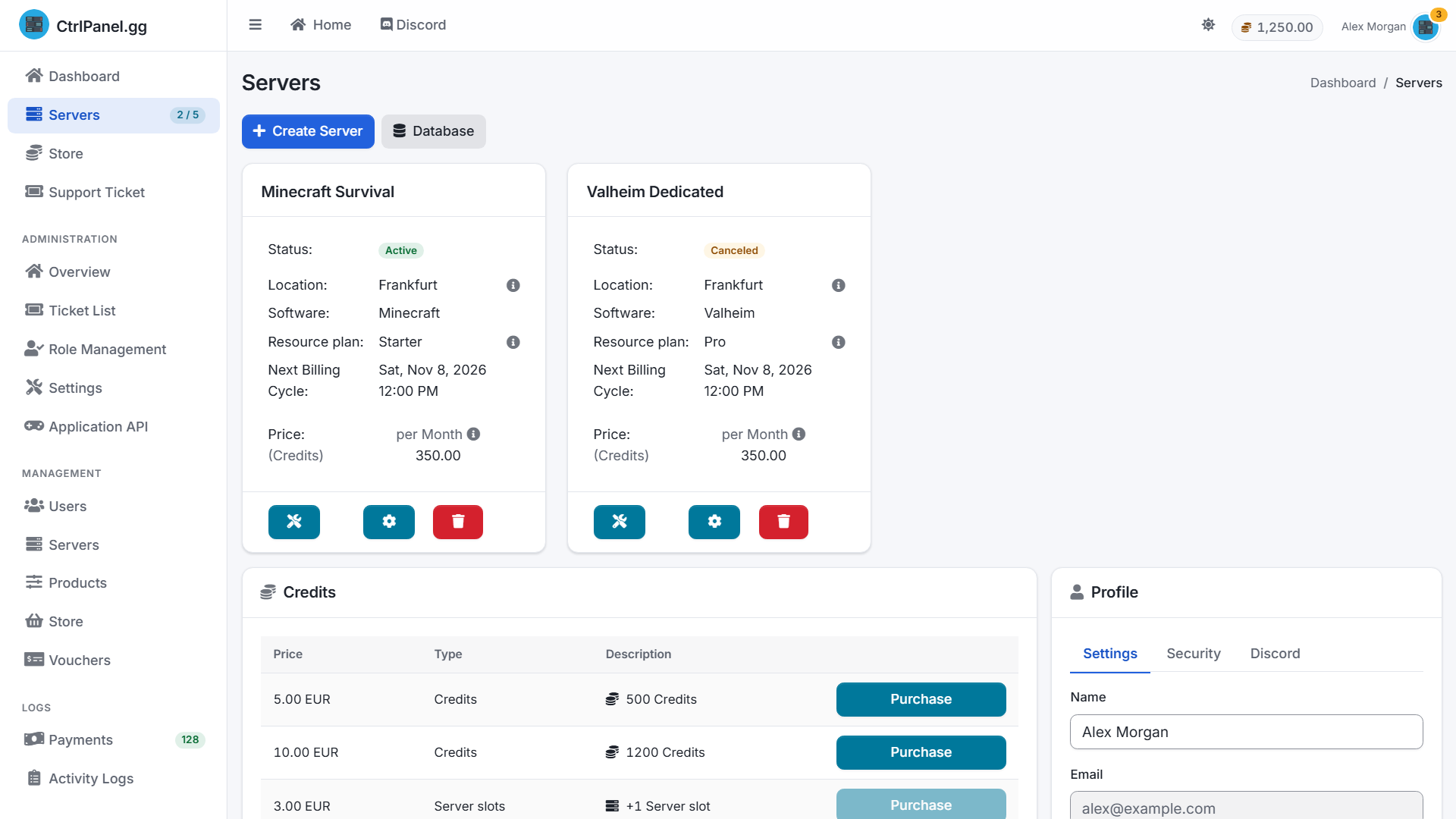Click the Create Server button
The width and height of the screenshot is (1456, 819).
[x=308, y=131]
